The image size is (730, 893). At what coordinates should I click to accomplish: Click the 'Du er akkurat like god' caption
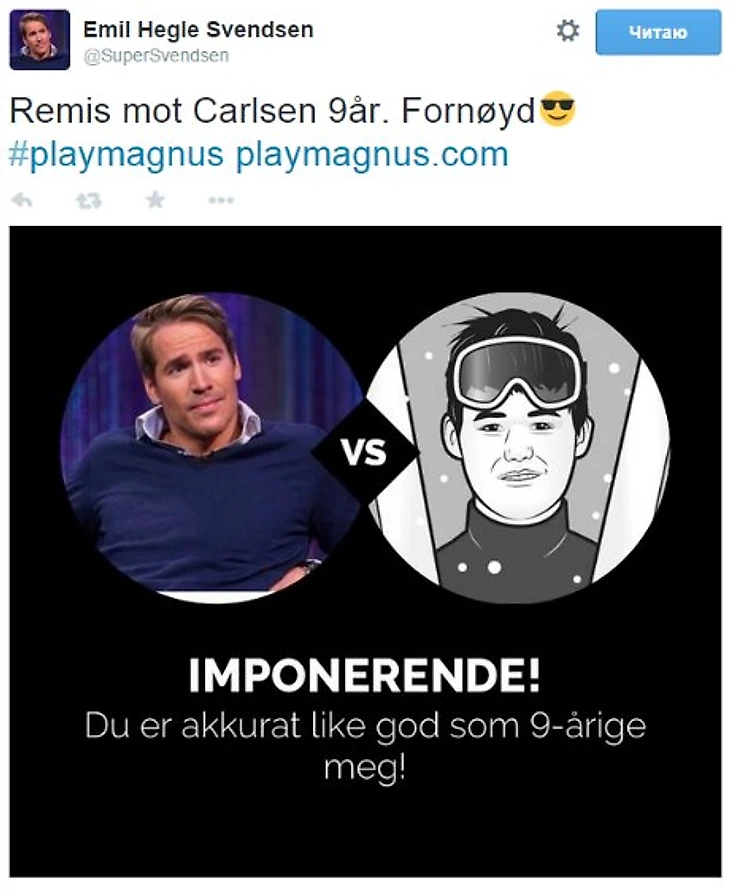(x=365, y=746)
